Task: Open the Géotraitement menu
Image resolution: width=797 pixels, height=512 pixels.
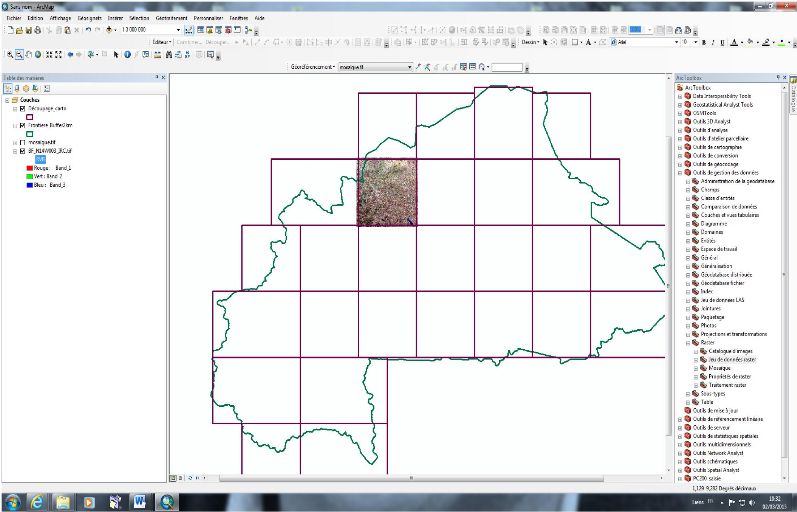Action: pos(171,18)
